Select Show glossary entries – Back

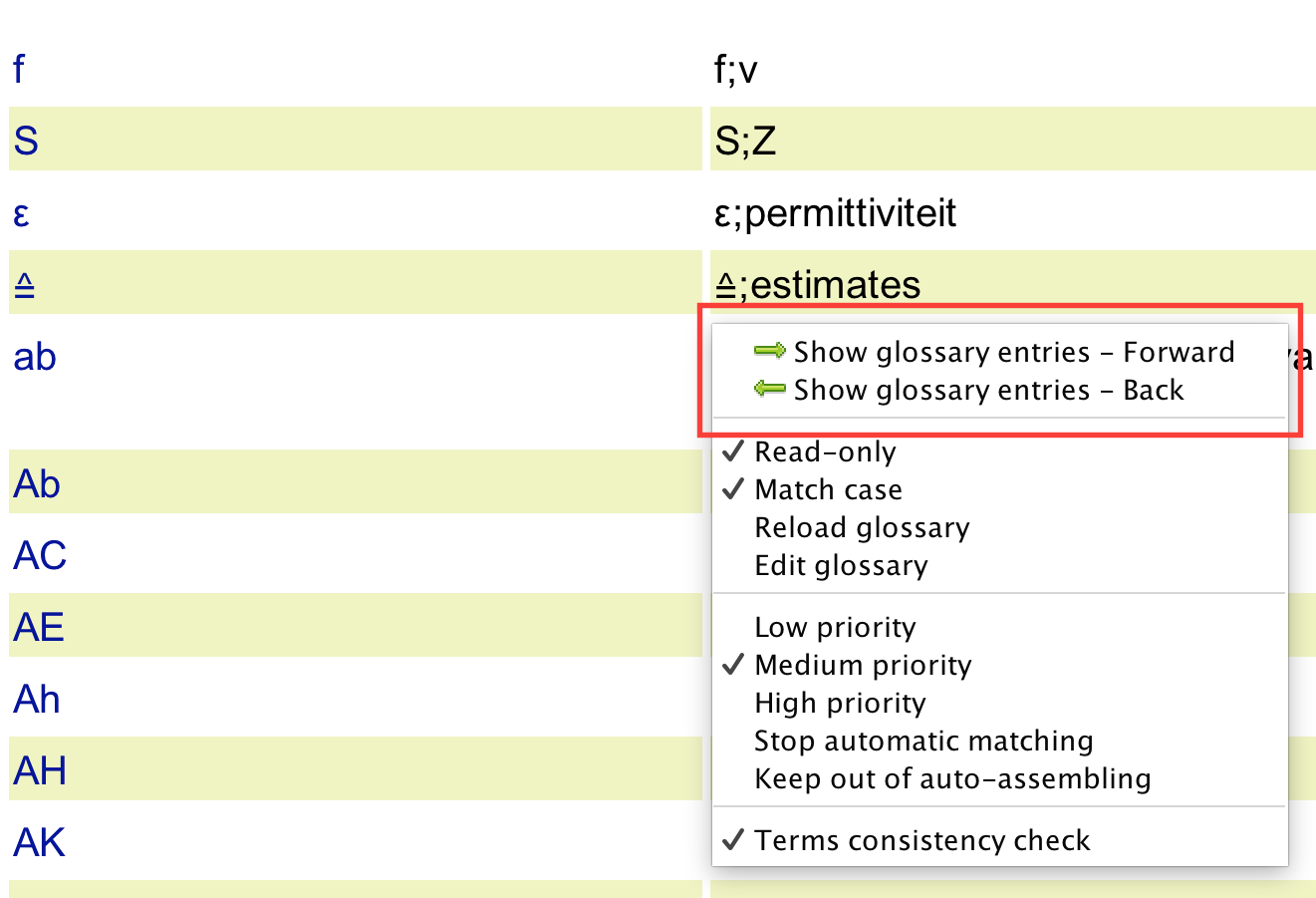coord(987,390)
